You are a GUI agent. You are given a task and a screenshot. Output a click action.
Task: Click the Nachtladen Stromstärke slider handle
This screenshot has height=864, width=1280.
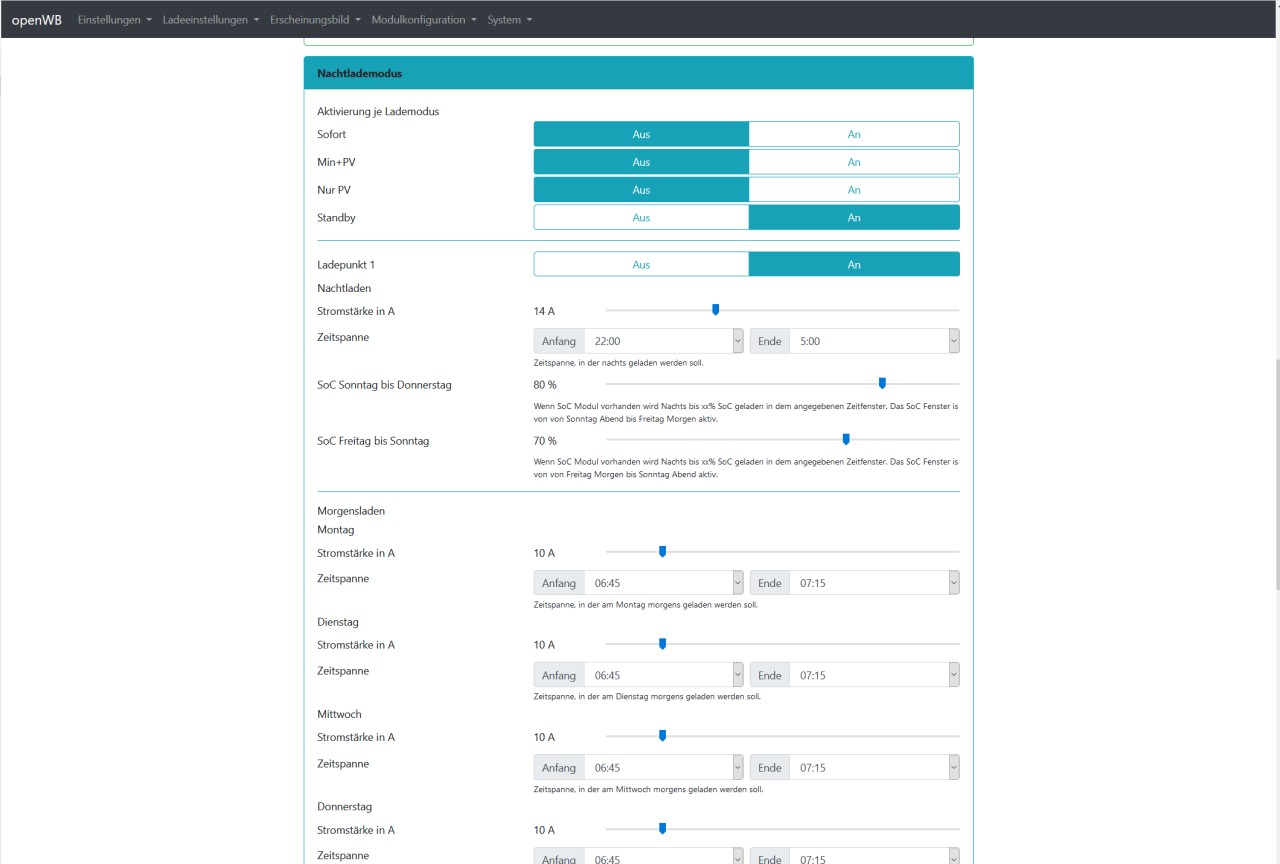(715, 310)
